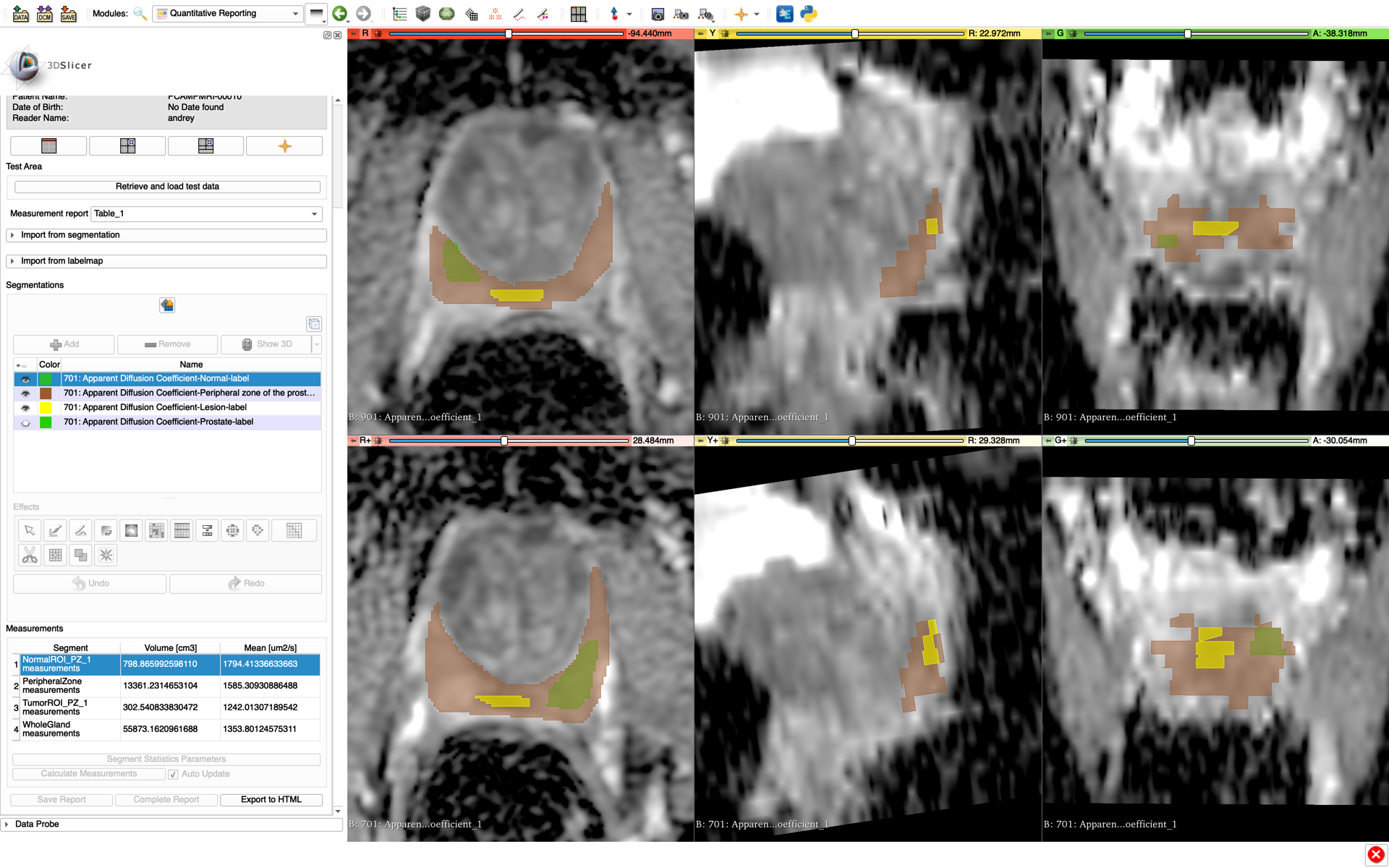Toggle the crosshair toolbar icon
The width and height of the screenshot is (1389, 868).
tap(741, 14)
